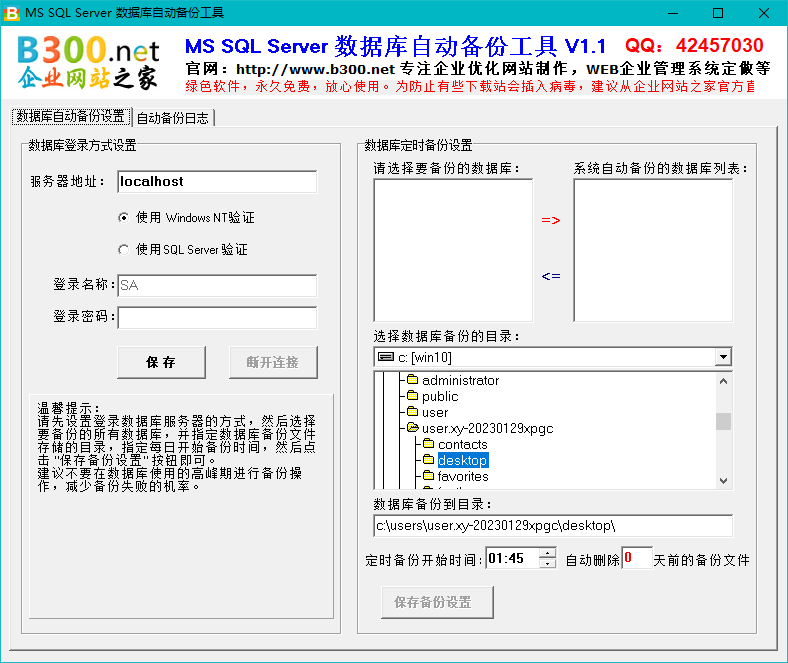This screenshot has width=788, height=663.
Task: Open the c: [win10] drive dropdown
Action: (x=723, y=357)
